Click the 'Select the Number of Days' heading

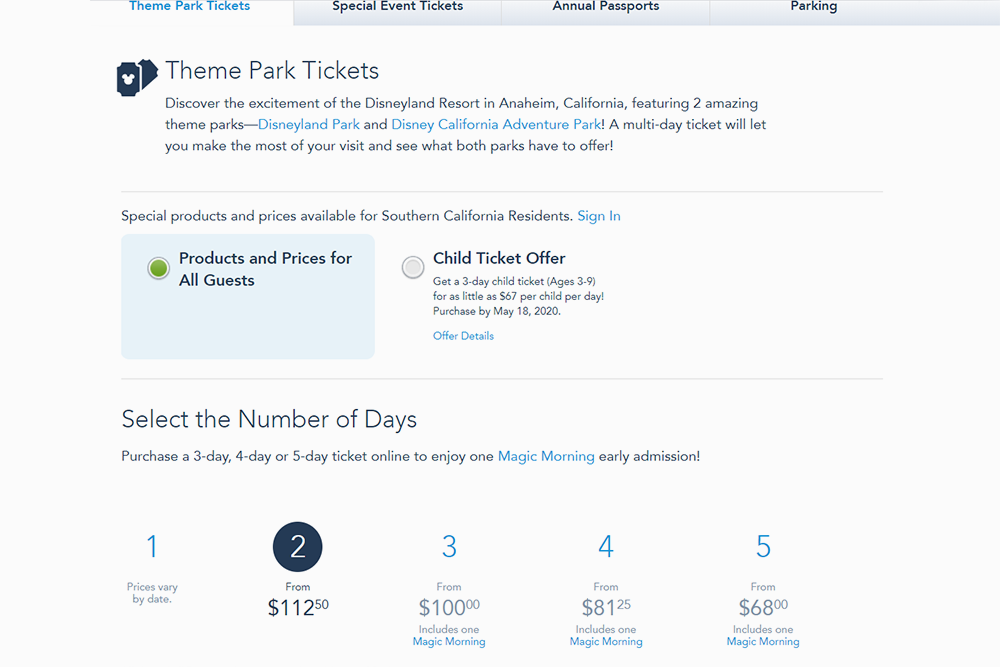(x=269, y=420)
